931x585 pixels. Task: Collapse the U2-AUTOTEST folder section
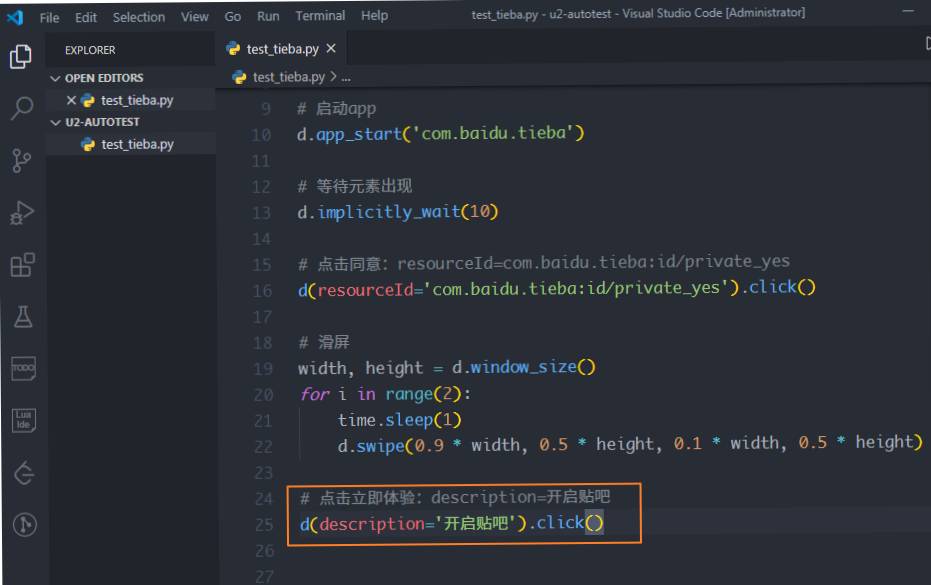[95, 122]
